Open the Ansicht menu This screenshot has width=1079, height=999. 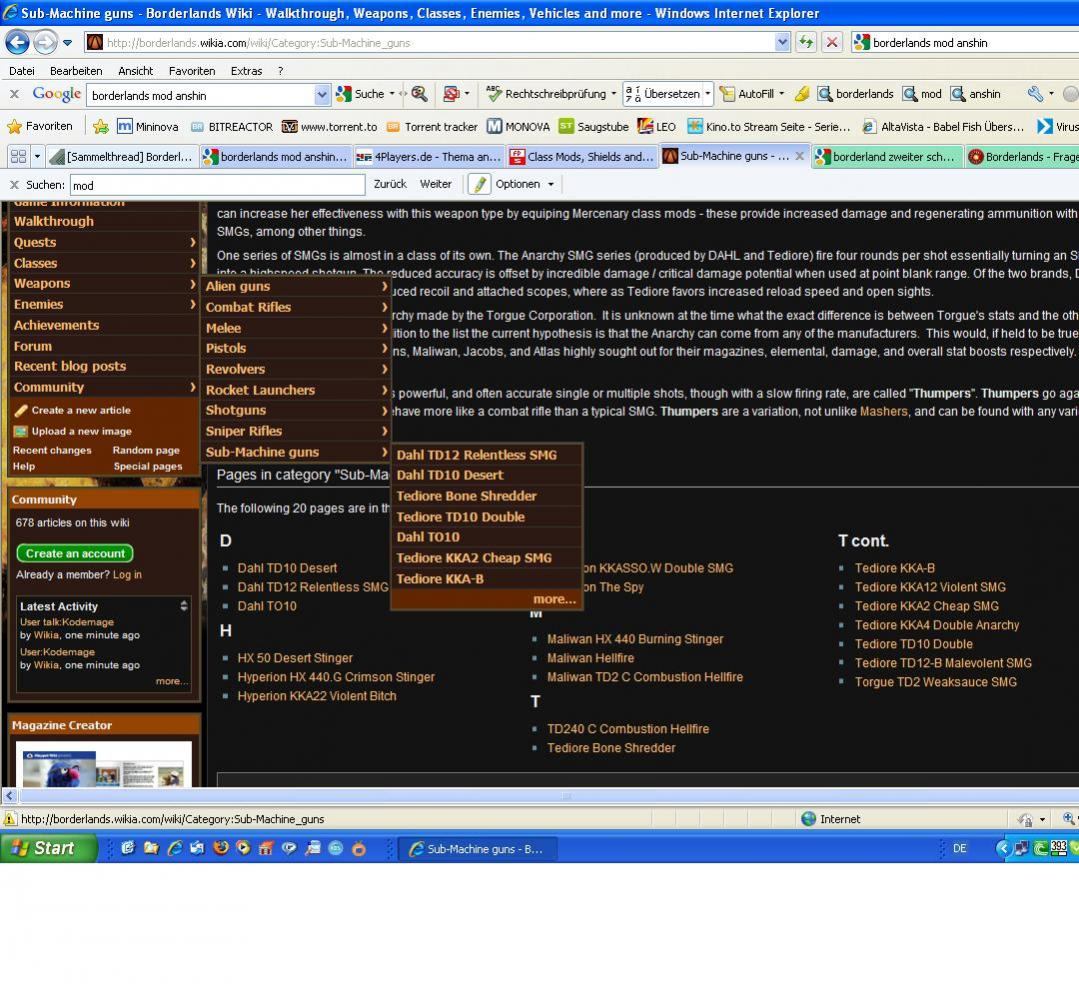point(136,71)
